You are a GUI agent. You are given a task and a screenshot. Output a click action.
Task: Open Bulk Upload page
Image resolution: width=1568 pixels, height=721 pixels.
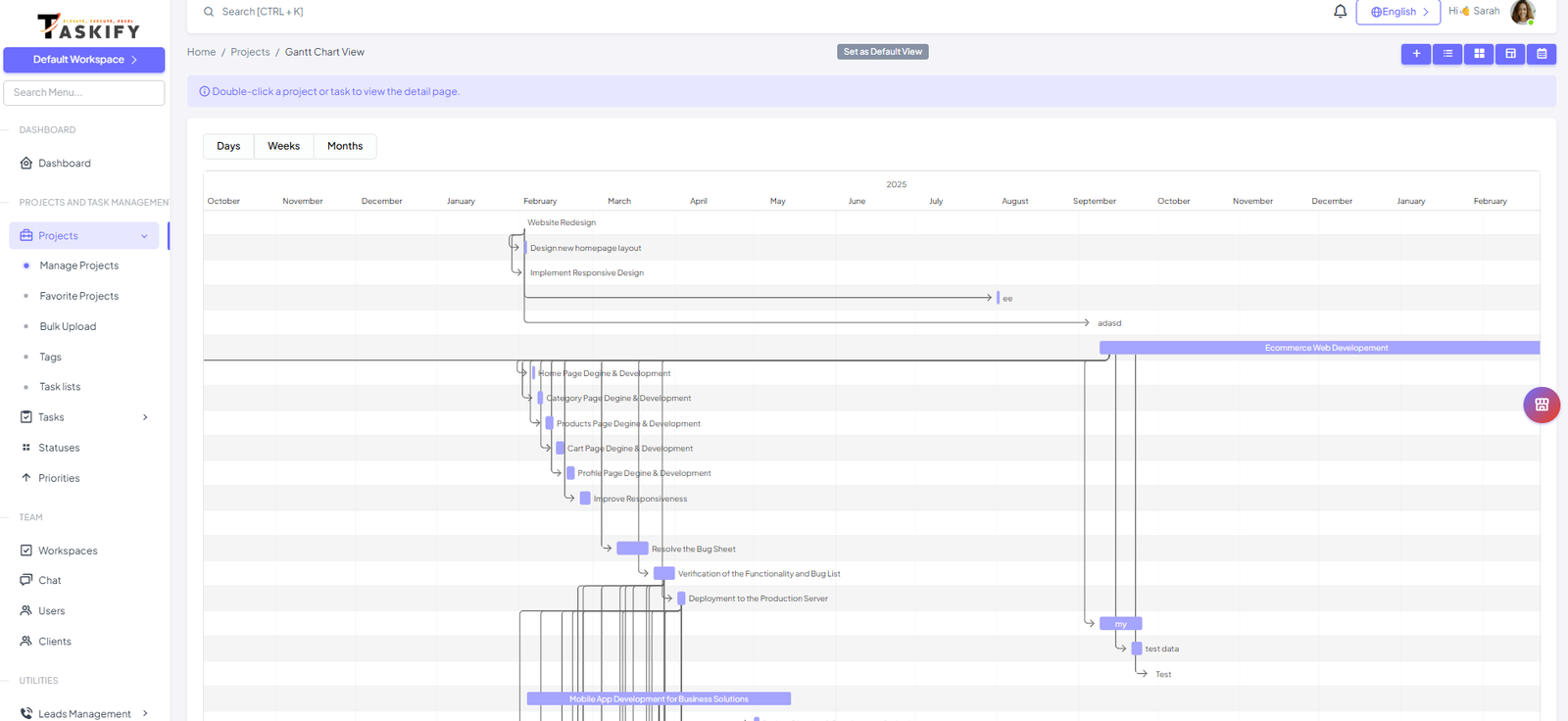[68, 326]
